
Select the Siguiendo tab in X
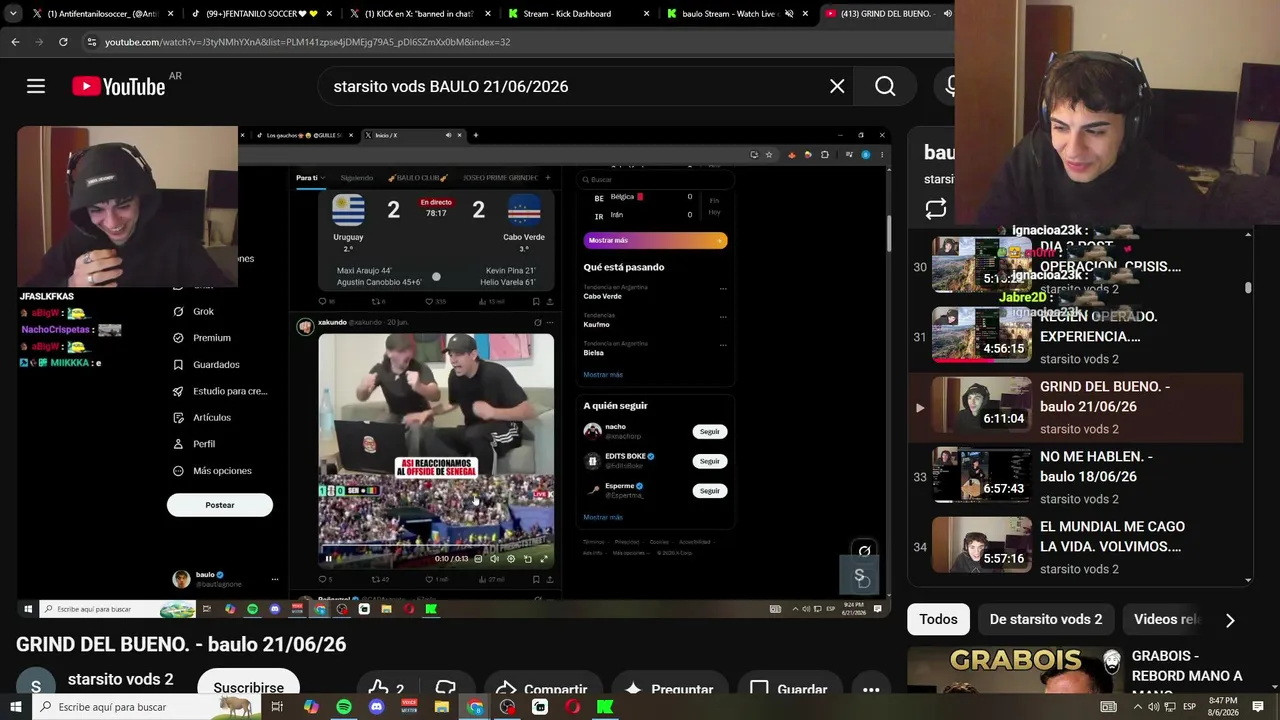(x=357, y=178)
